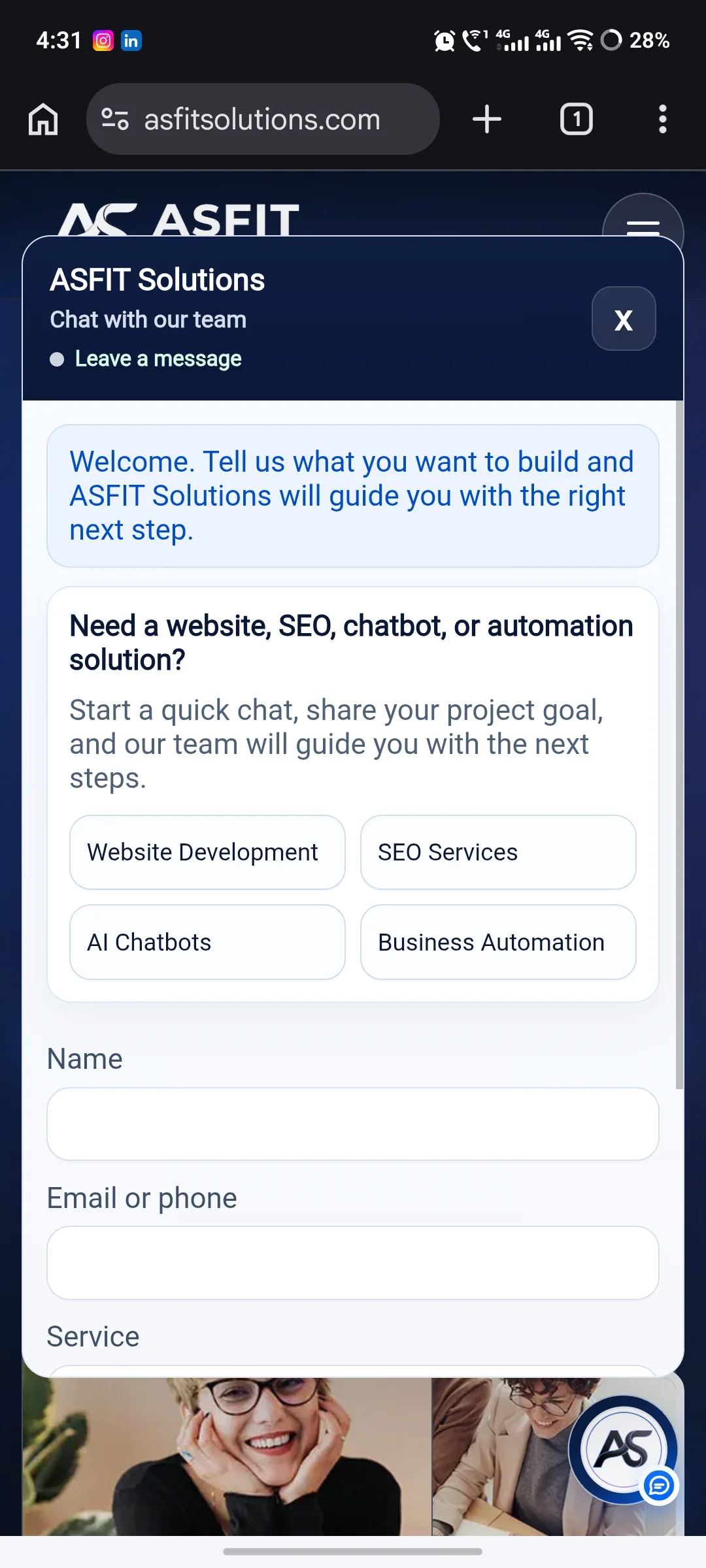Open a new tab with plus icon
Image resolution: width=706 pixels, height=1568 pixels.
487,119
